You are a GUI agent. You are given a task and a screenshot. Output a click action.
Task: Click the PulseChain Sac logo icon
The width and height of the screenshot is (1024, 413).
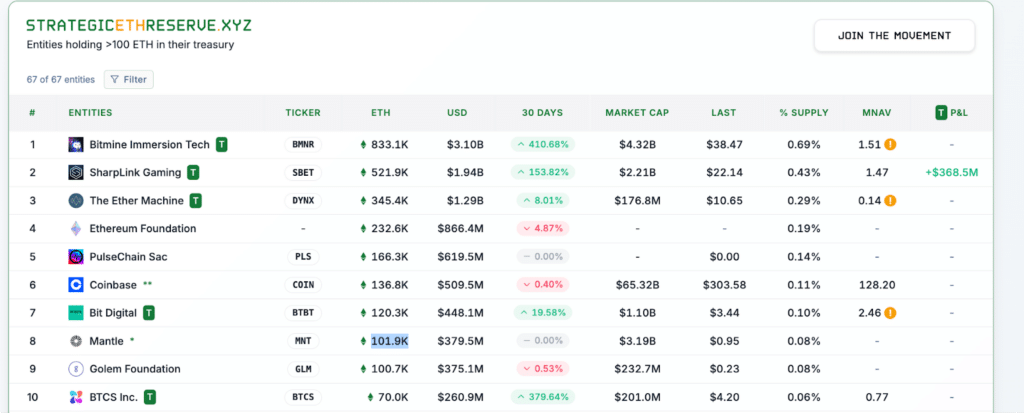tap(76, 257)
